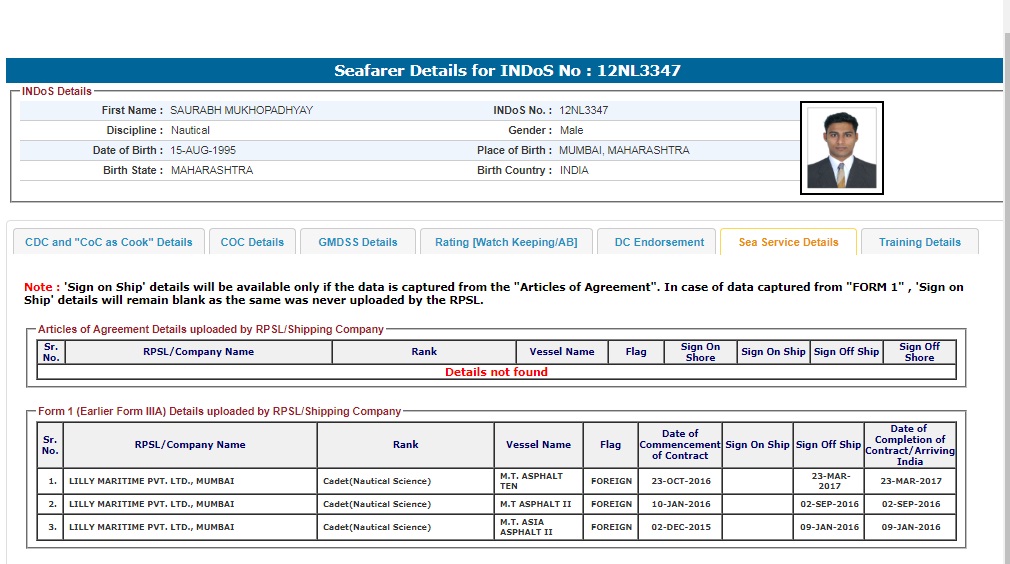Click the first name SAURABH MUKHOPADHYAY
This screenshot has width=1010, height=564.
(x=241, y=110)
